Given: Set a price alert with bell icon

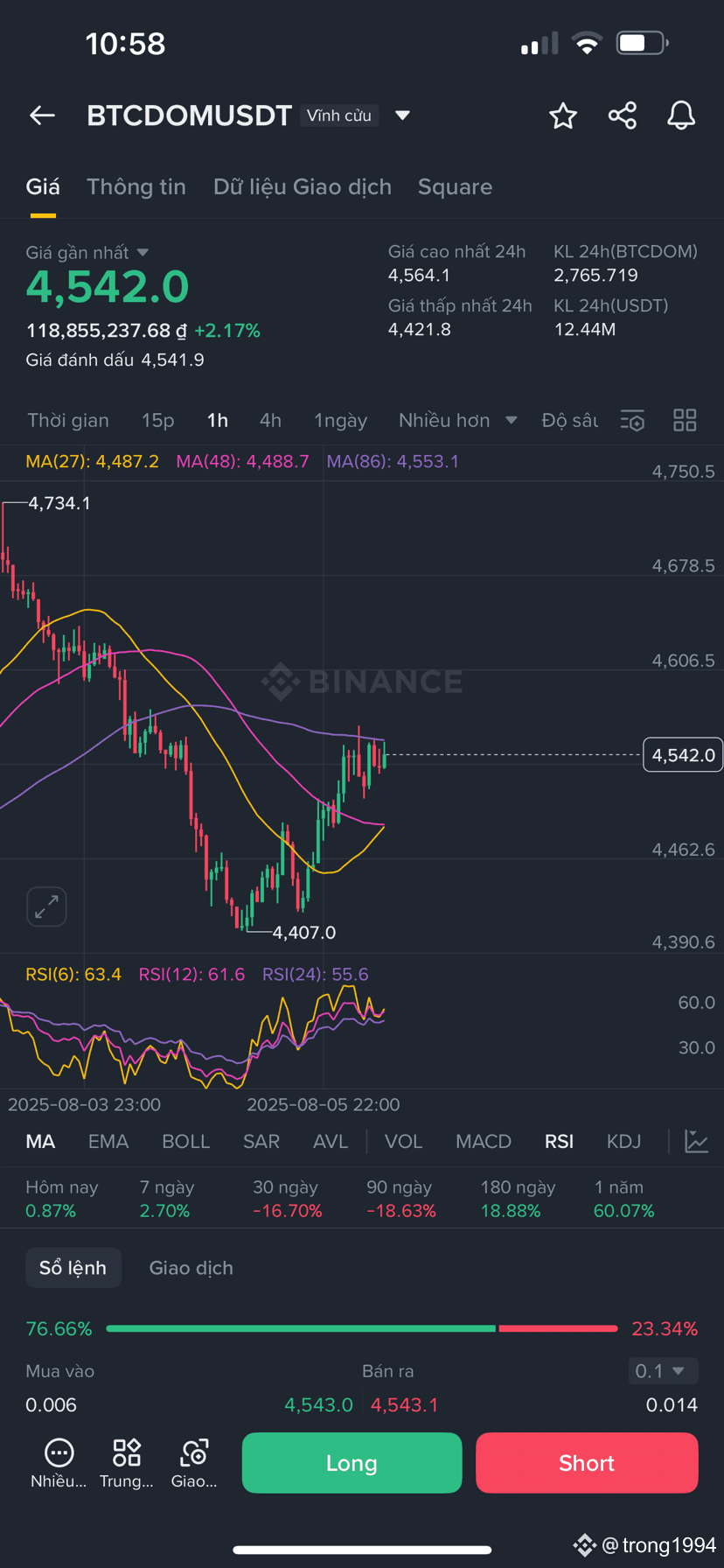Looking at the screenshot, I should tap(681, 115).
